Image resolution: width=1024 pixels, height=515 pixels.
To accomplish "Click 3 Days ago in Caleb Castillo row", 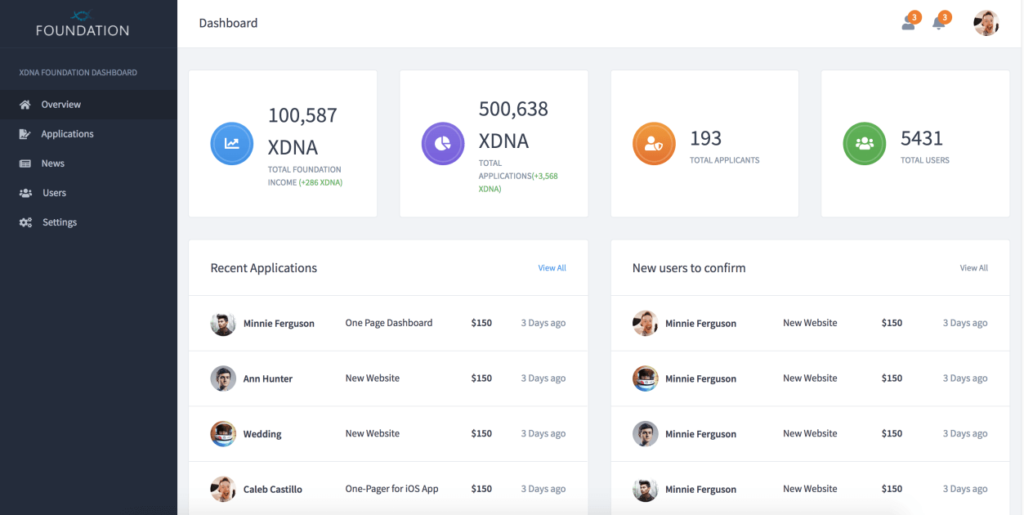I will [x=543, y=489].
